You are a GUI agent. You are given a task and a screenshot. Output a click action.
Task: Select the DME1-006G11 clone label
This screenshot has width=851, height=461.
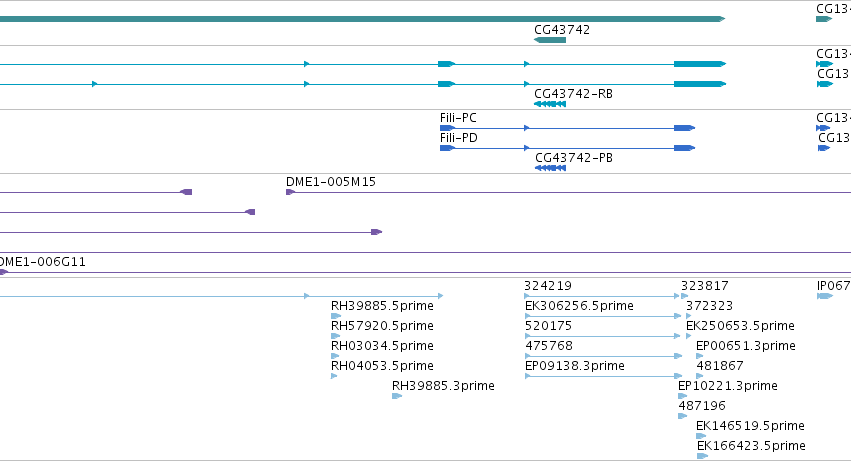(43, 262)
